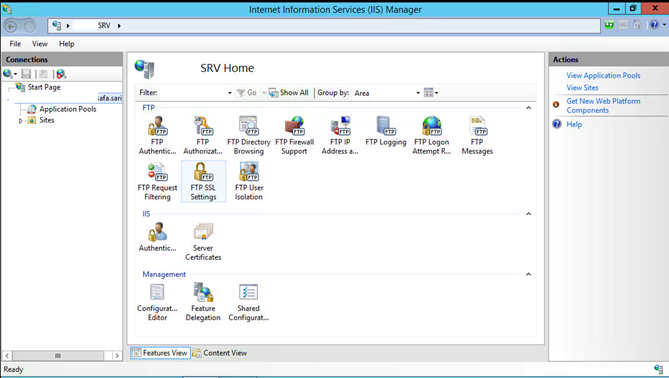Click Connections pane scroll left arrow
The width and height of the screenshot is (669, 378).
(7, 355)
